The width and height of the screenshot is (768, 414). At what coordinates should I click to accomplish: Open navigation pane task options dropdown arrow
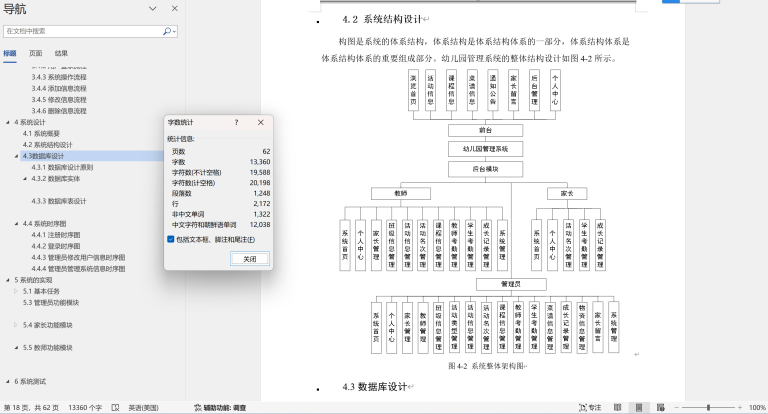[x=152, y=9]
